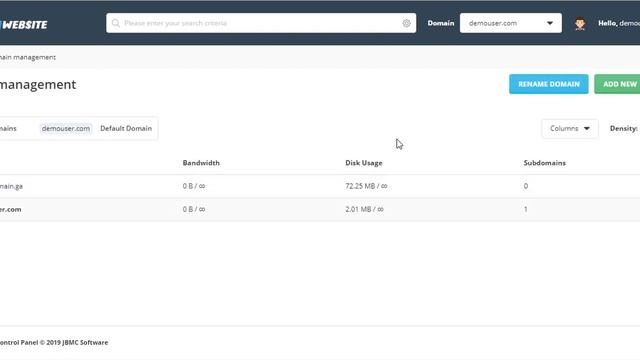Screen dimensions: 640x360
Task: Focus the search criteria input field
Action: click(261, 23)
